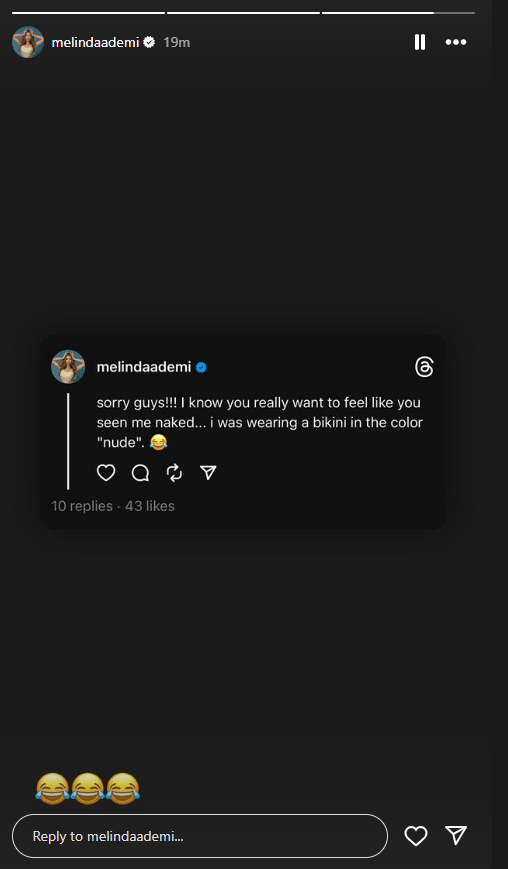Pause the story playback
The width and height of the screenshot is (508, 869).
point(420,42)
